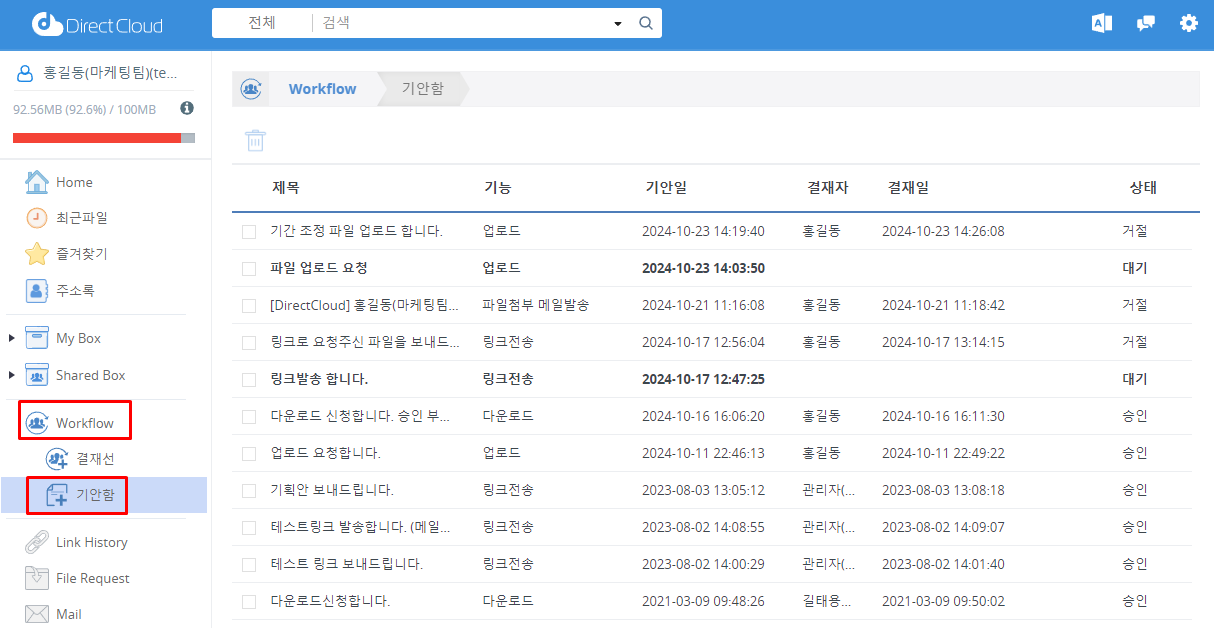Check the box for '파일 업로드 요청' row

click(249, 269)
